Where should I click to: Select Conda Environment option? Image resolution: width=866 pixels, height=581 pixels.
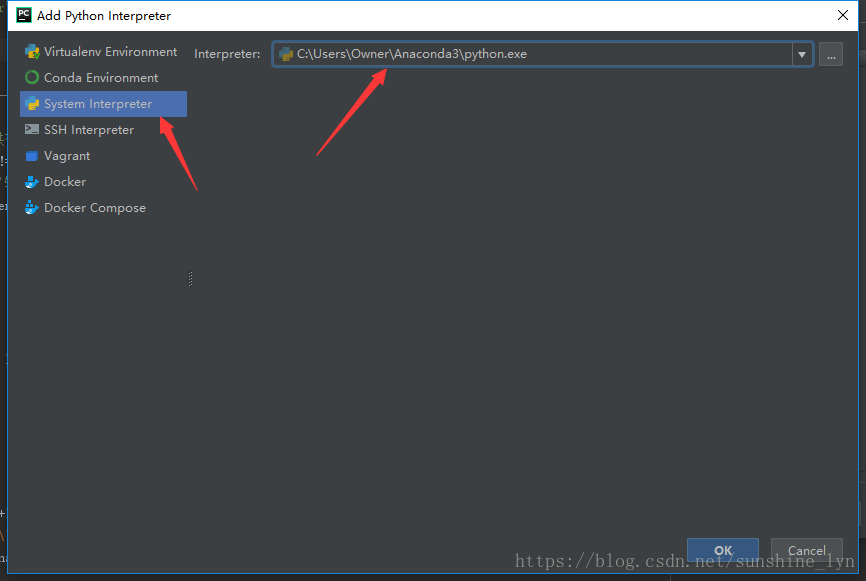pyautogui.click(x=103, y=78)
